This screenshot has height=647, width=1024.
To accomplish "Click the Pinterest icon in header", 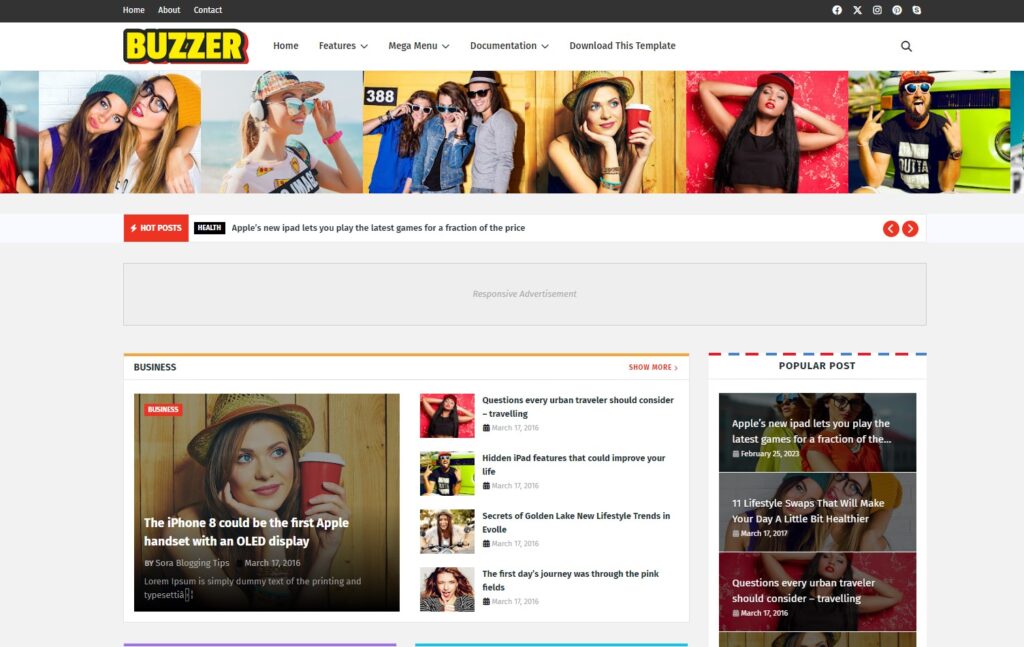I will pyautogui.click(x=897, y=10).
